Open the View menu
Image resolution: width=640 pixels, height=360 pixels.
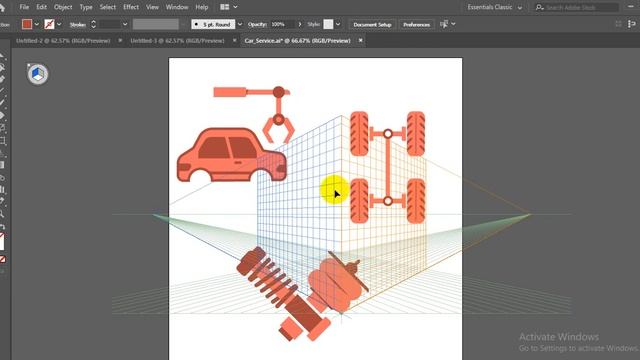coord(152,7)
